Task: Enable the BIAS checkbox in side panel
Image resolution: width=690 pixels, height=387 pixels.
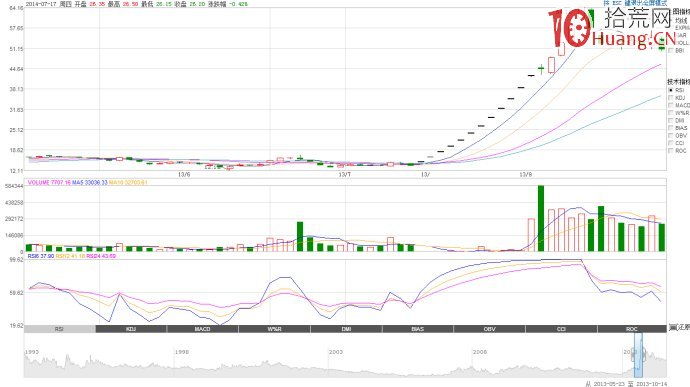Action: [671, 128]
